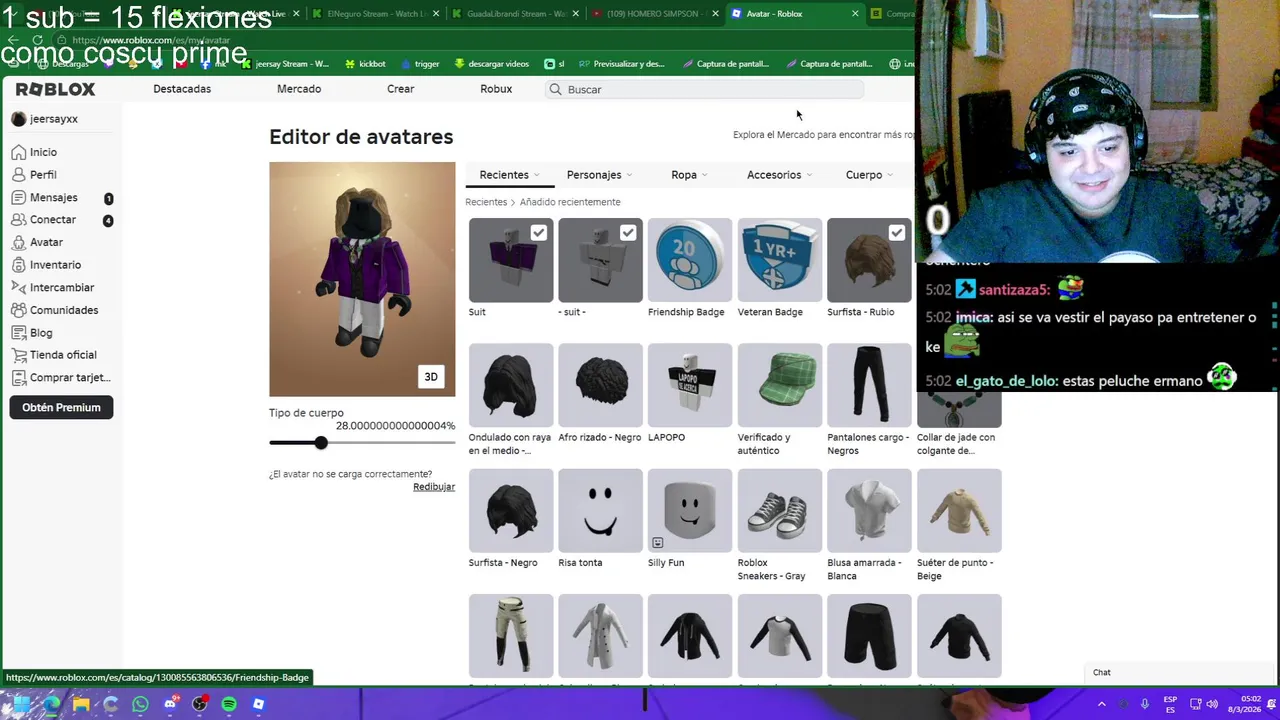Click the Obtén Premium button

point(61,407)
